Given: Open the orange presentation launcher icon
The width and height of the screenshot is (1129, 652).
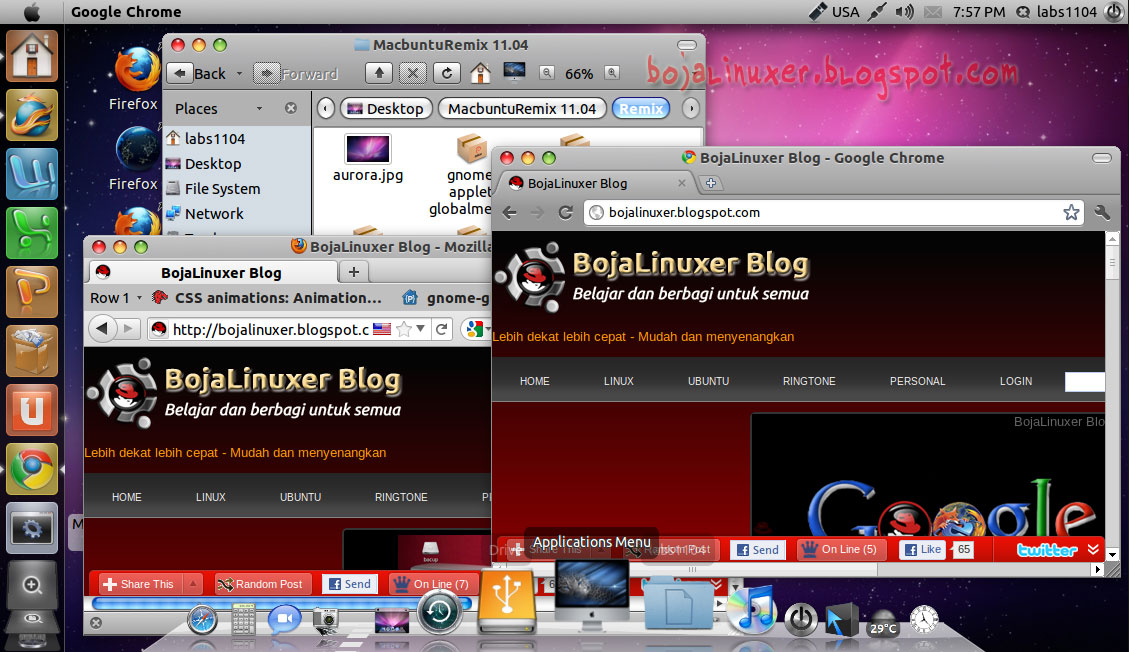Looking at the screenshot, I should coord(32,292).
